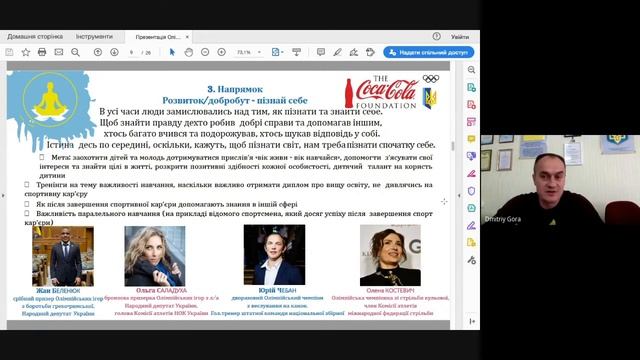Click the page number input field
This screenshot has width=640, height=360.
[x=132, y=53]
